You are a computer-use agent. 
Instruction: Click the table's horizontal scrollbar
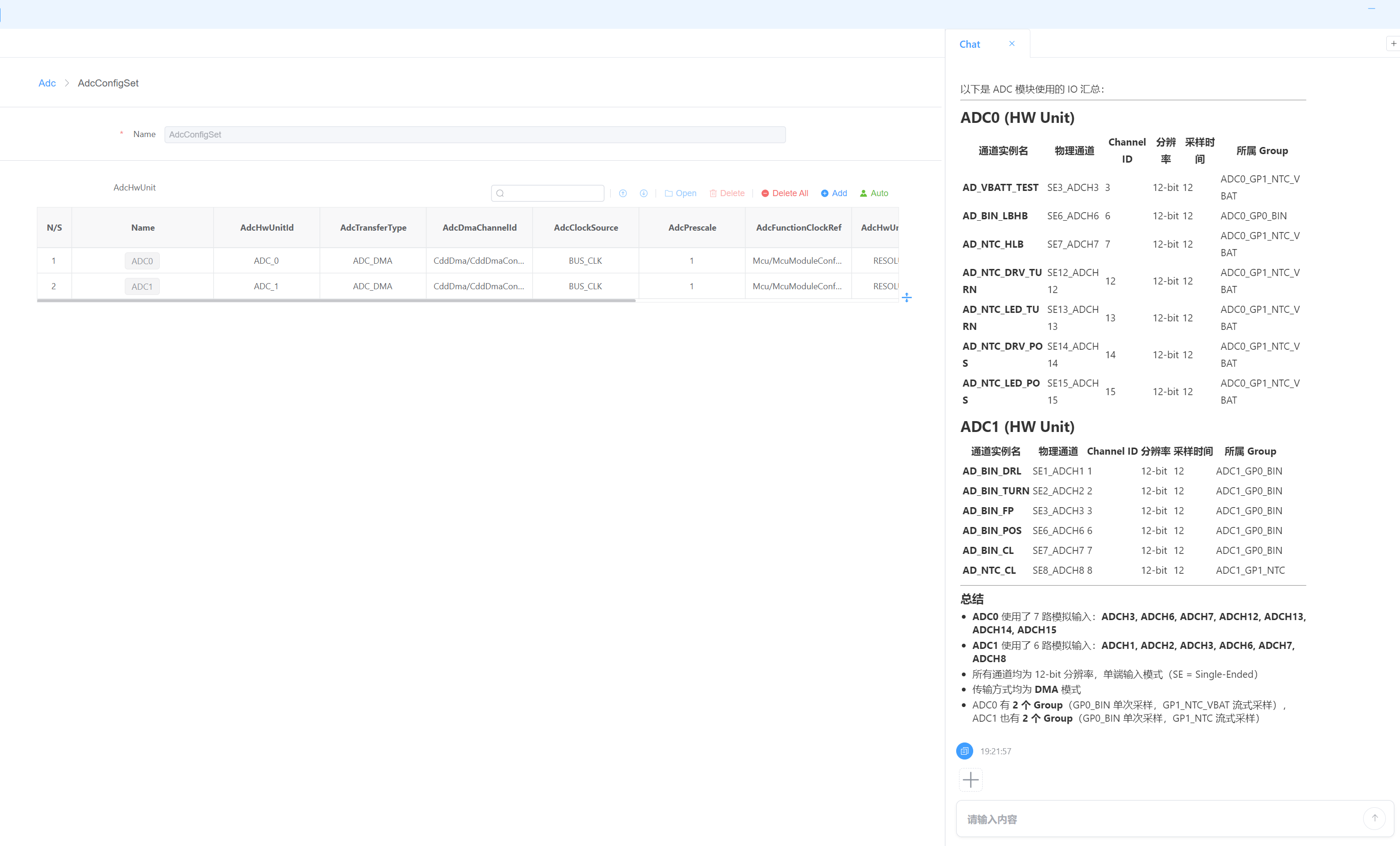click(x=336, y=301)
